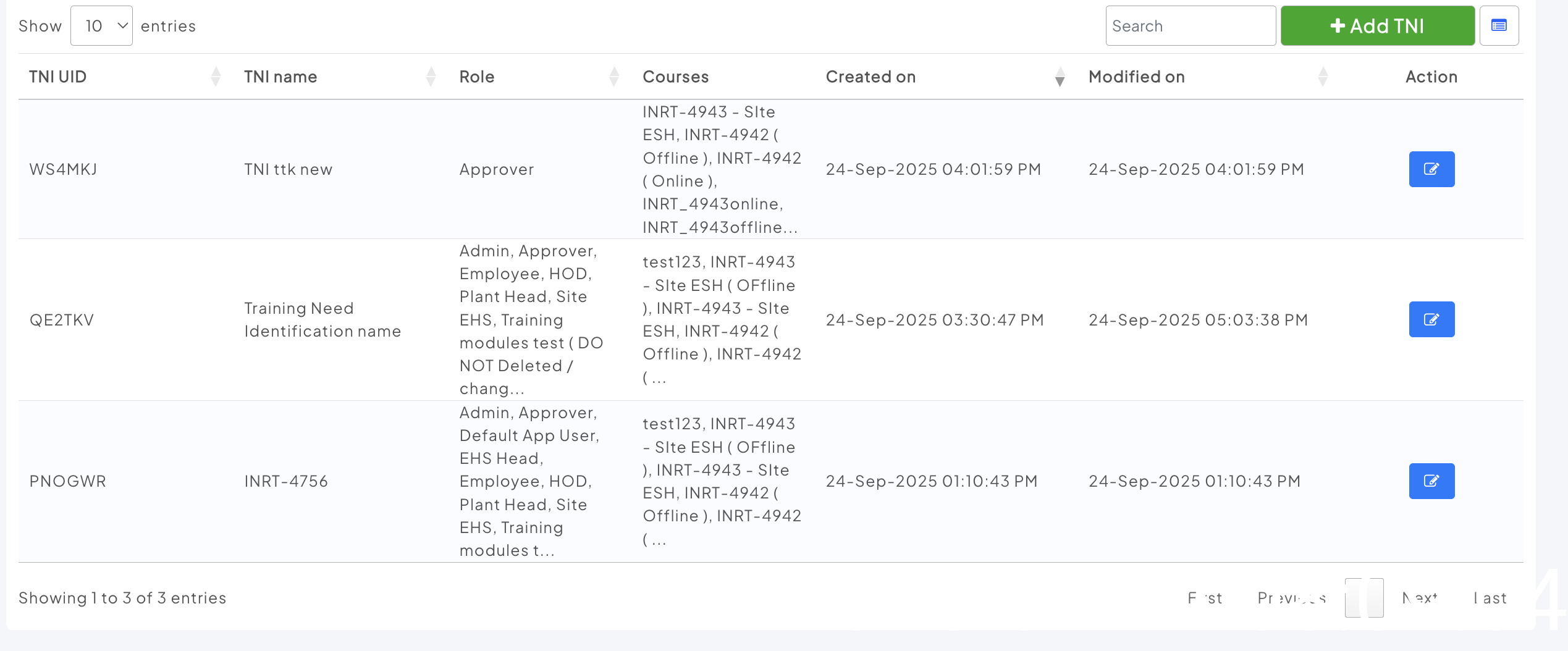Viewport: 1568px width, 651px height.
Task: Click the TNI name column header label
Action: [x=280, y=77]
